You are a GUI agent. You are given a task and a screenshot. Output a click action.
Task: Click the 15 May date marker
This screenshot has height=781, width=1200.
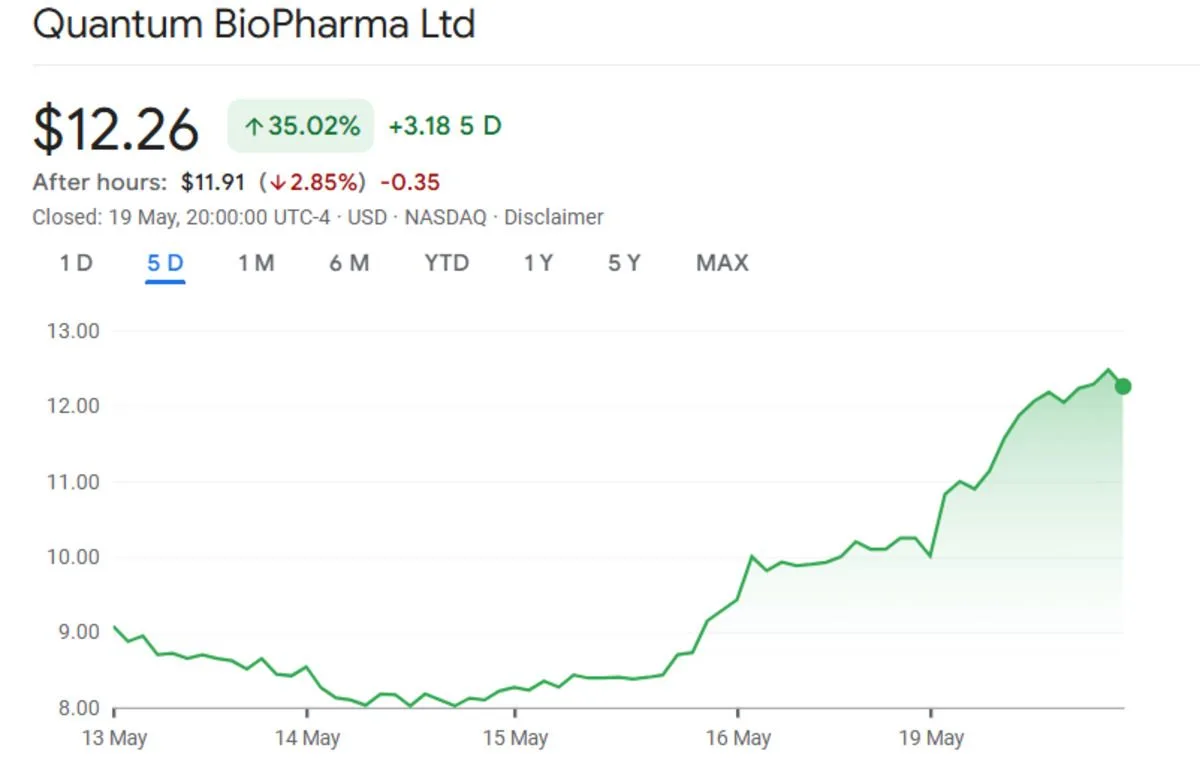click(516, 739)
